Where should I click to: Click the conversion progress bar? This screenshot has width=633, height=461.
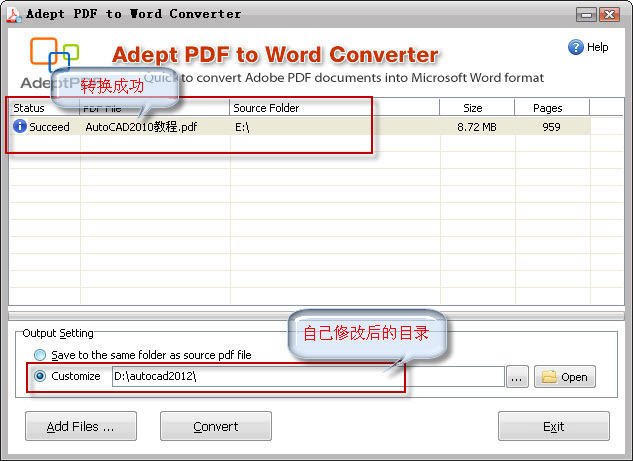316,315
